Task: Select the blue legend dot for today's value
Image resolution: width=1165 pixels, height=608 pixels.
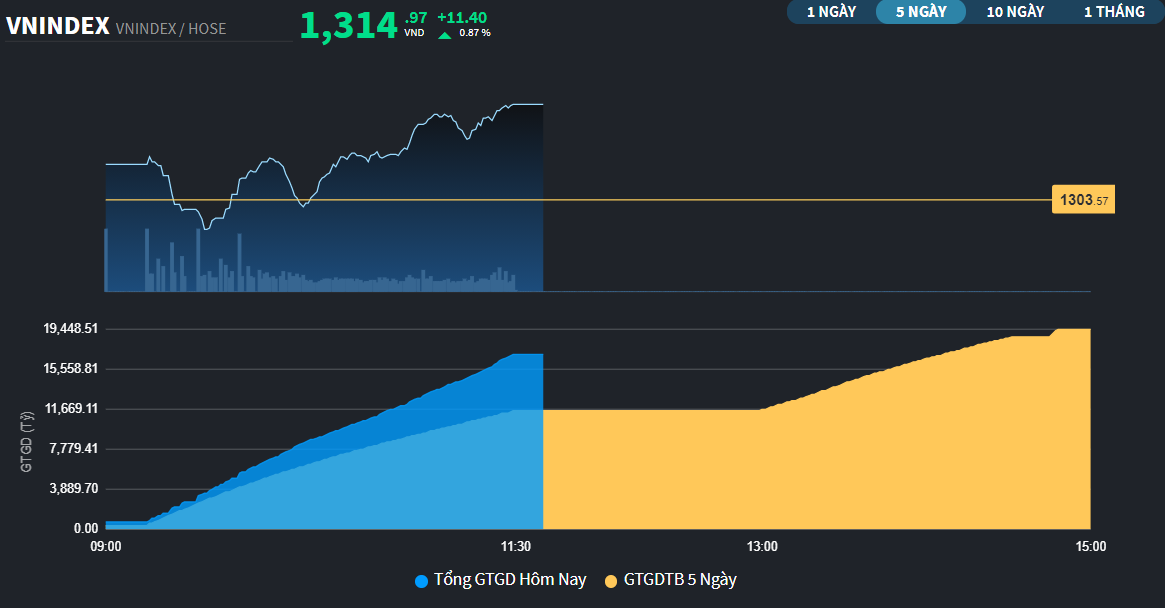Action: coord(420,580)
